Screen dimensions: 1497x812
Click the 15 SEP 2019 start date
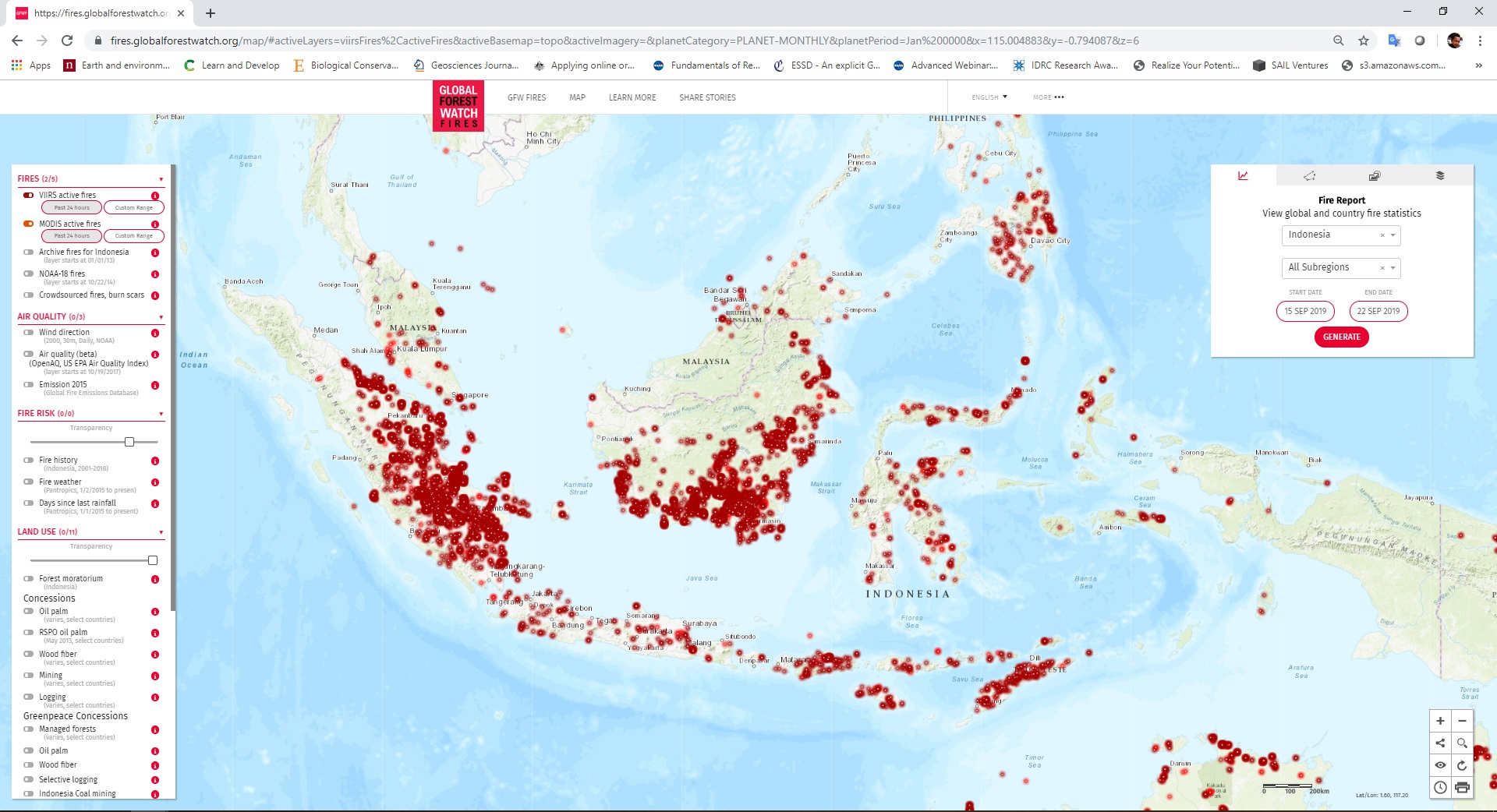[1305, 311]
